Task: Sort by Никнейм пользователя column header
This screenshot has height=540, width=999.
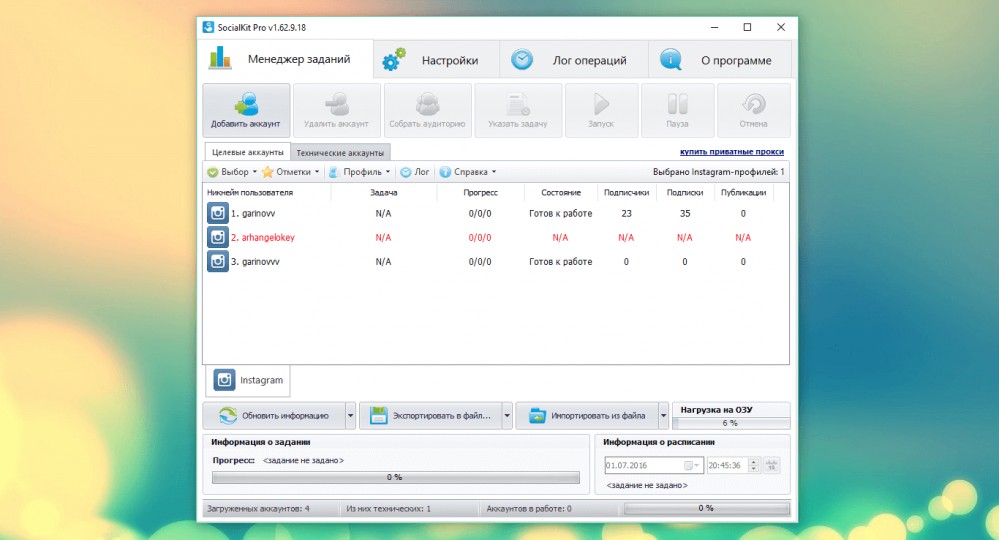Action: [266, 192]
